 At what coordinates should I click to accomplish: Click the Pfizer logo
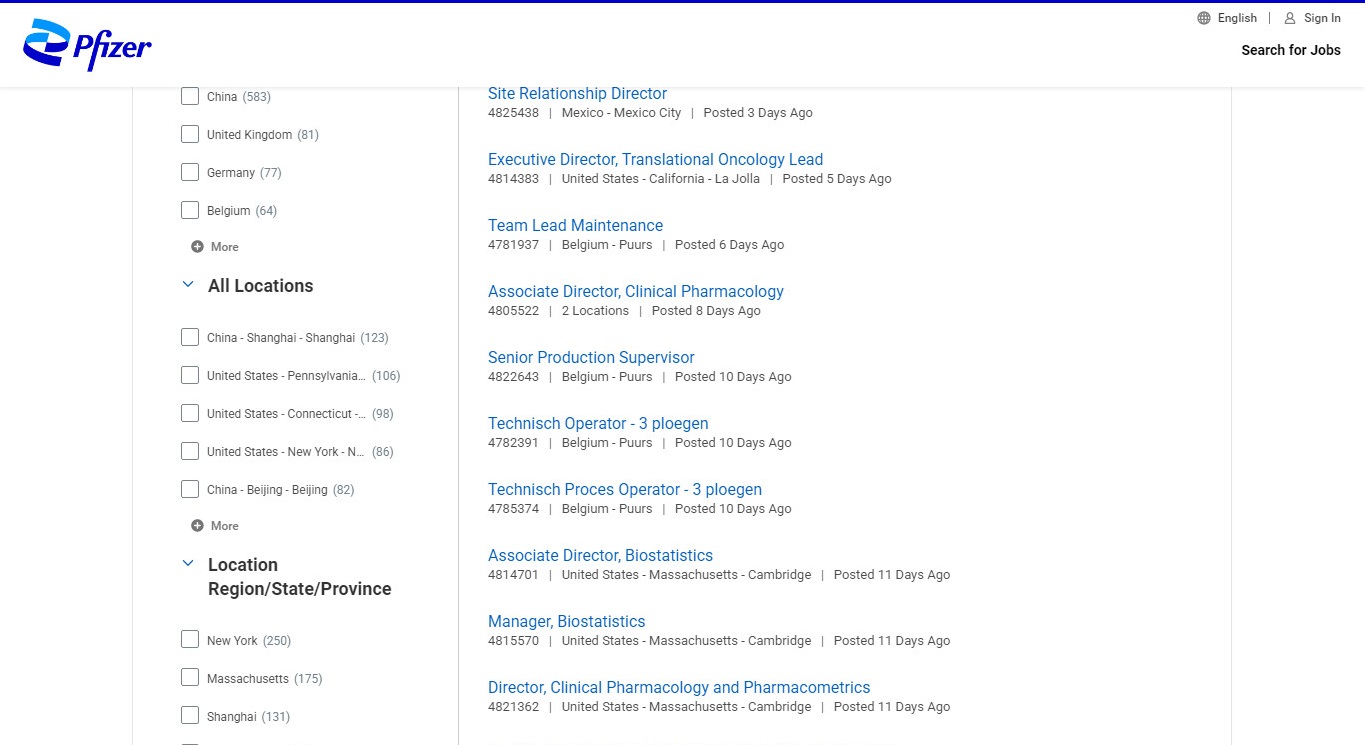point(87,46)
